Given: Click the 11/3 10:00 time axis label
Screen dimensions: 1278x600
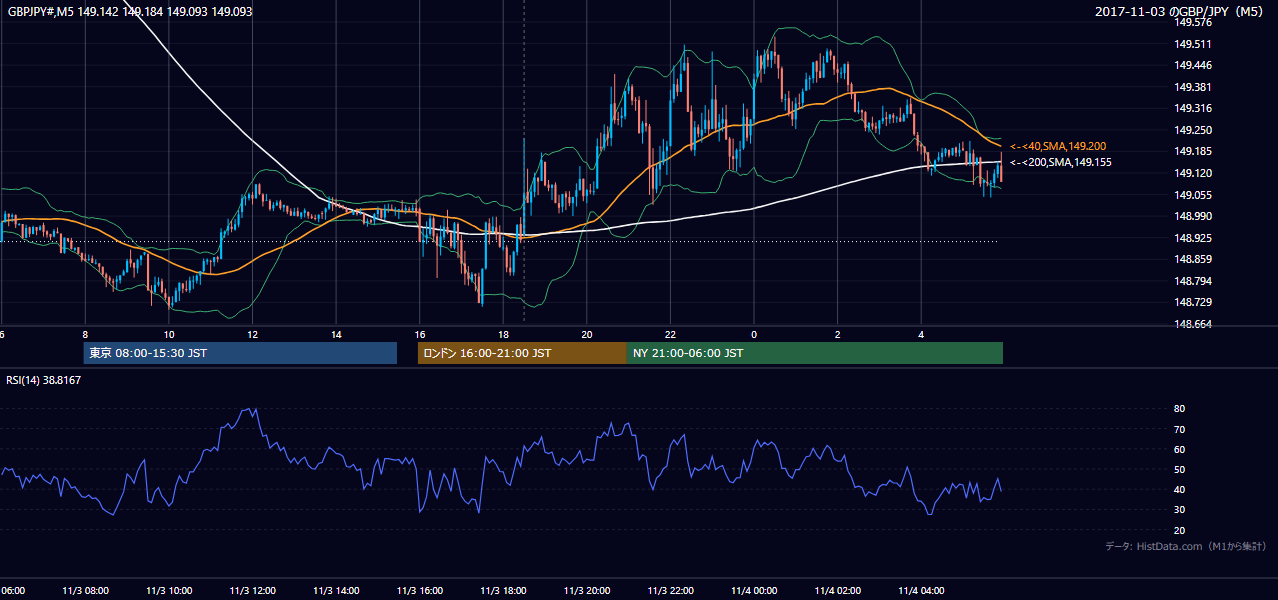Looking at the screenshot, I should click(x=168, y=591).
